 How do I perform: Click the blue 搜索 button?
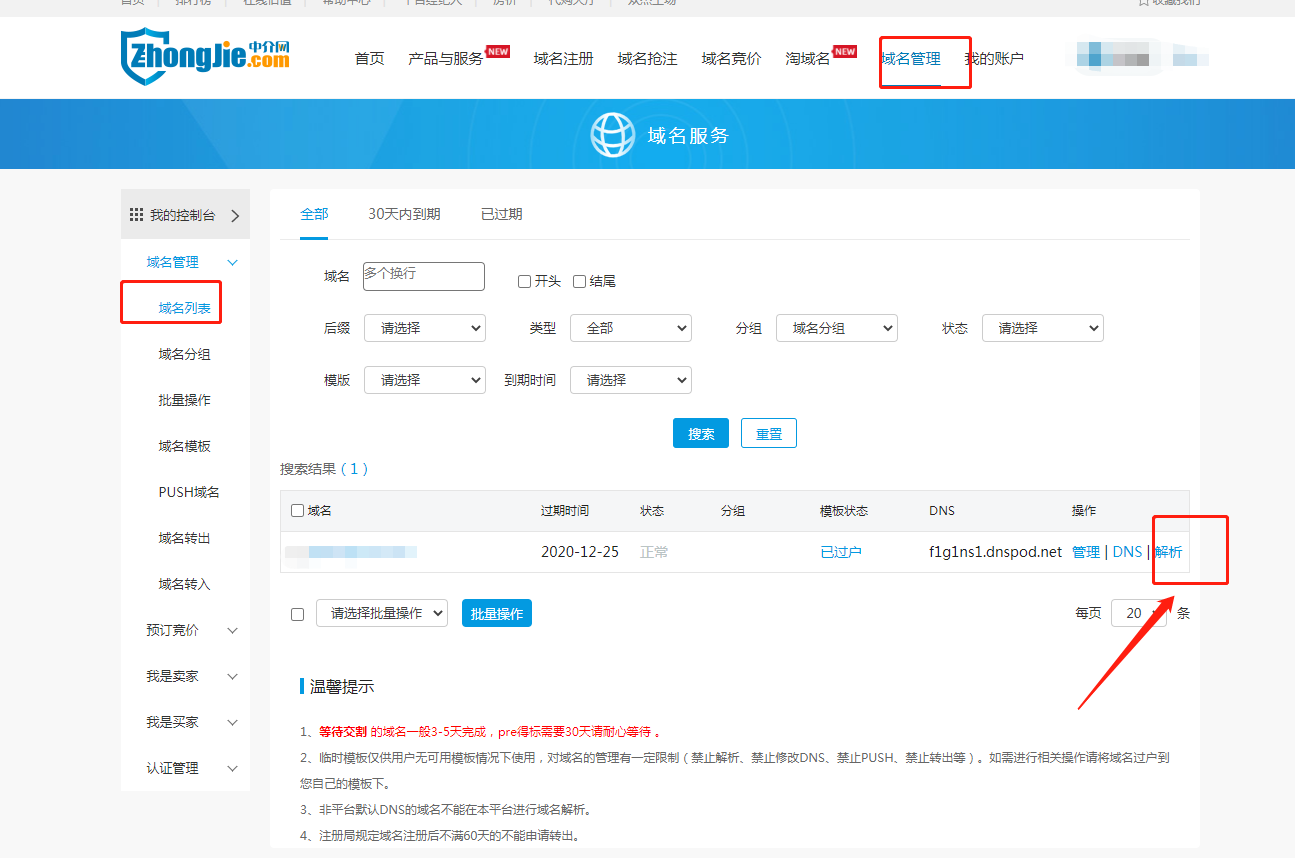(700, 434)
